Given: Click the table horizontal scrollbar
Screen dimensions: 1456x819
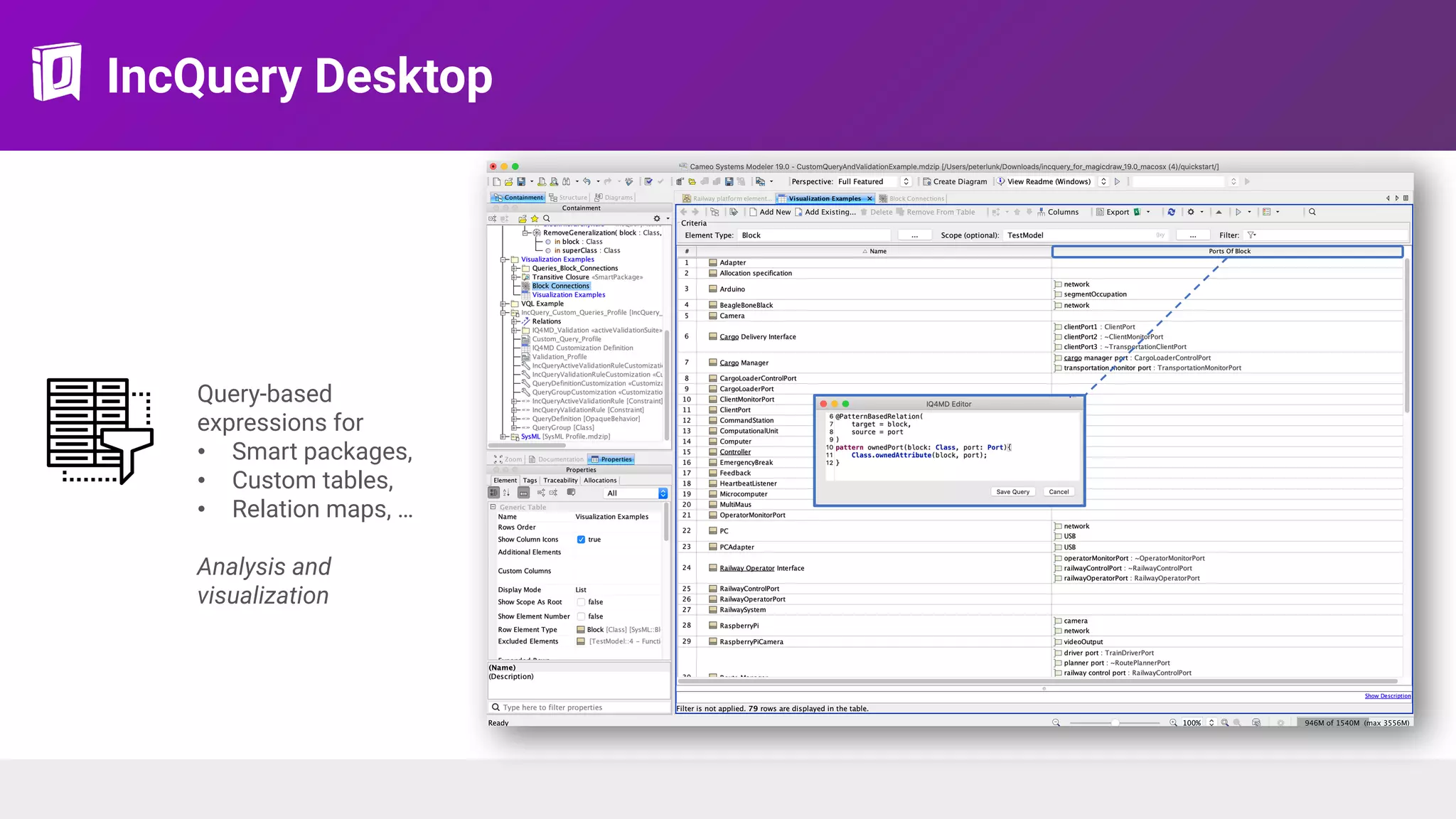Looking at the screenshot, I should [x=1037, y=681].
